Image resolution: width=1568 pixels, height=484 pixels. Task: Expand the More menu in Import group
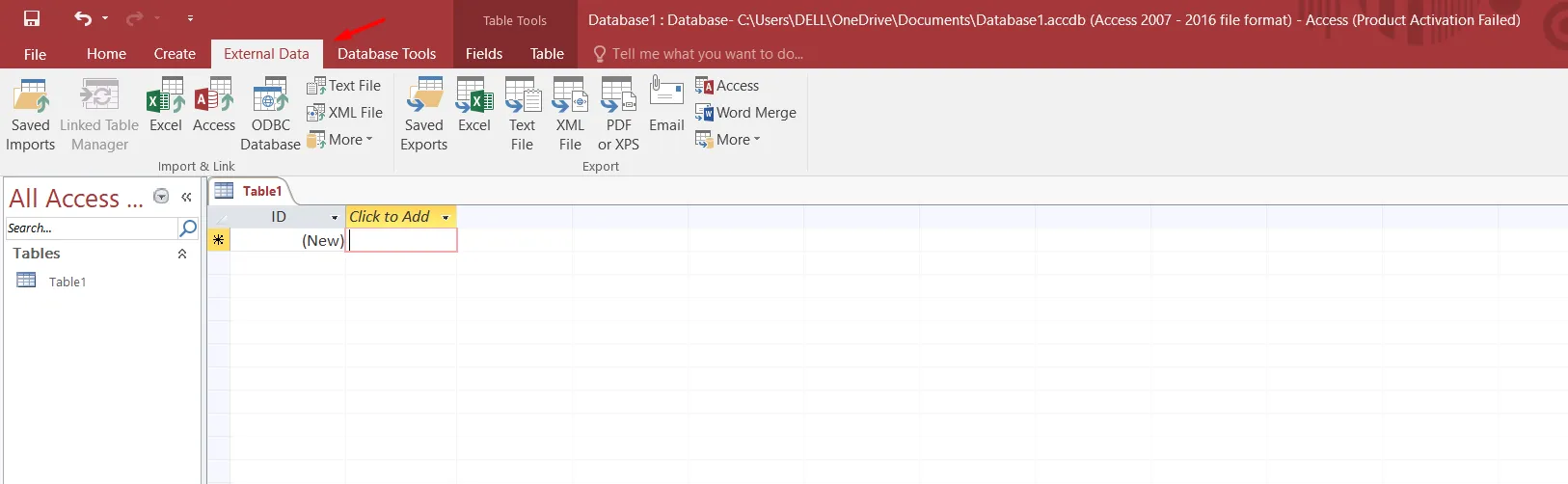(340, 140)
